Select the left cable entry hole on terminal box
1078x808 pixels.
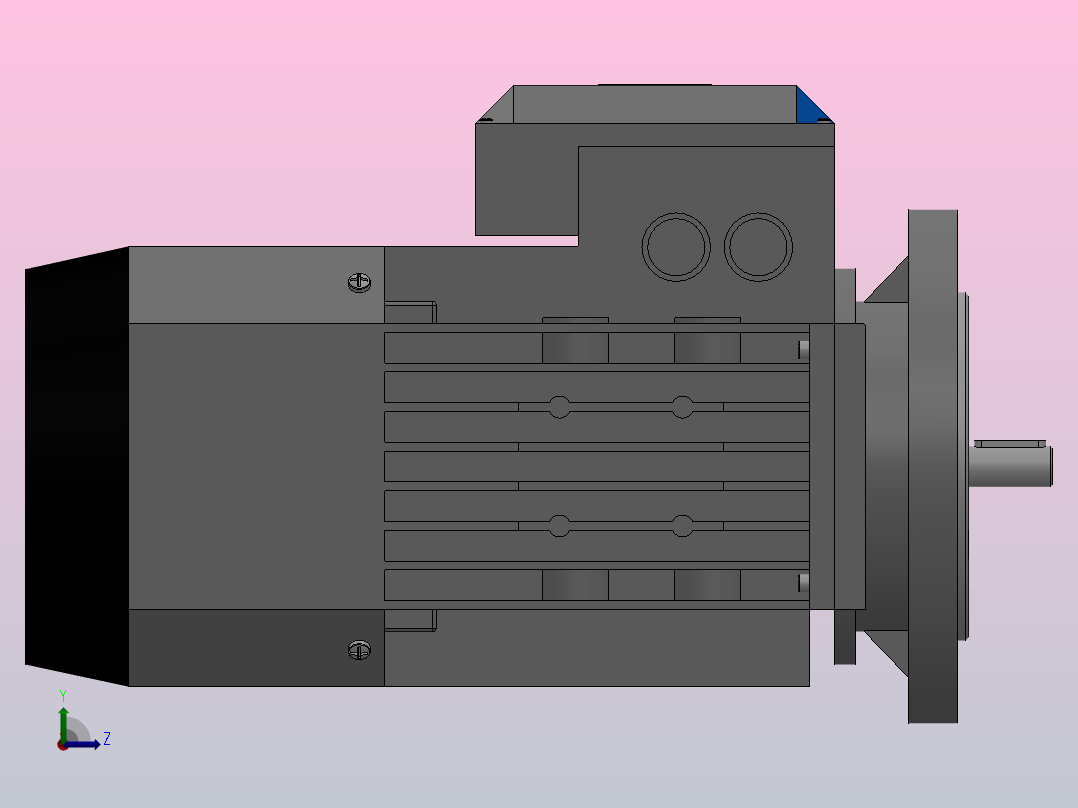[676, 247]
